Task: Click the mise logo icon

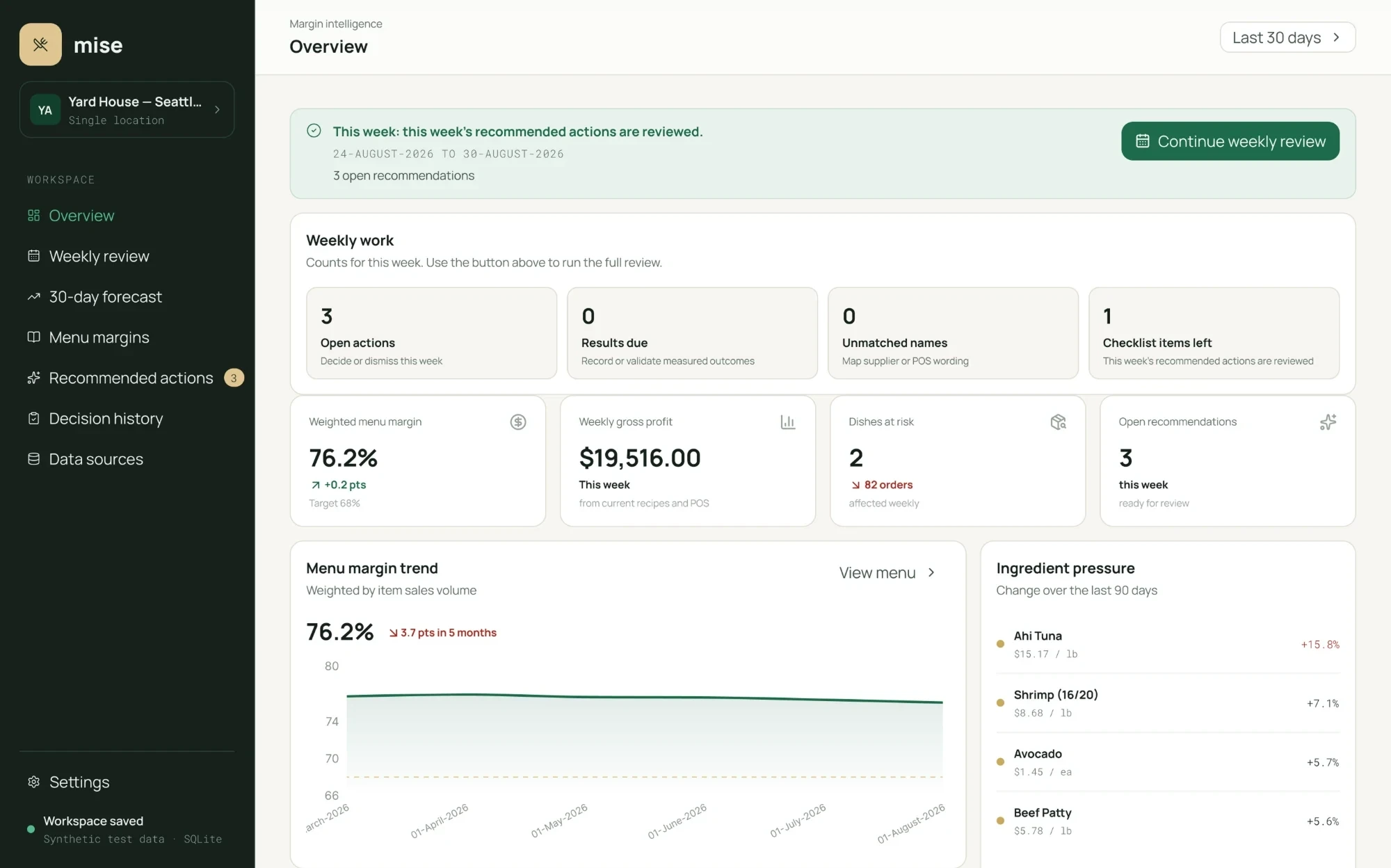Action: coord(40,45)
